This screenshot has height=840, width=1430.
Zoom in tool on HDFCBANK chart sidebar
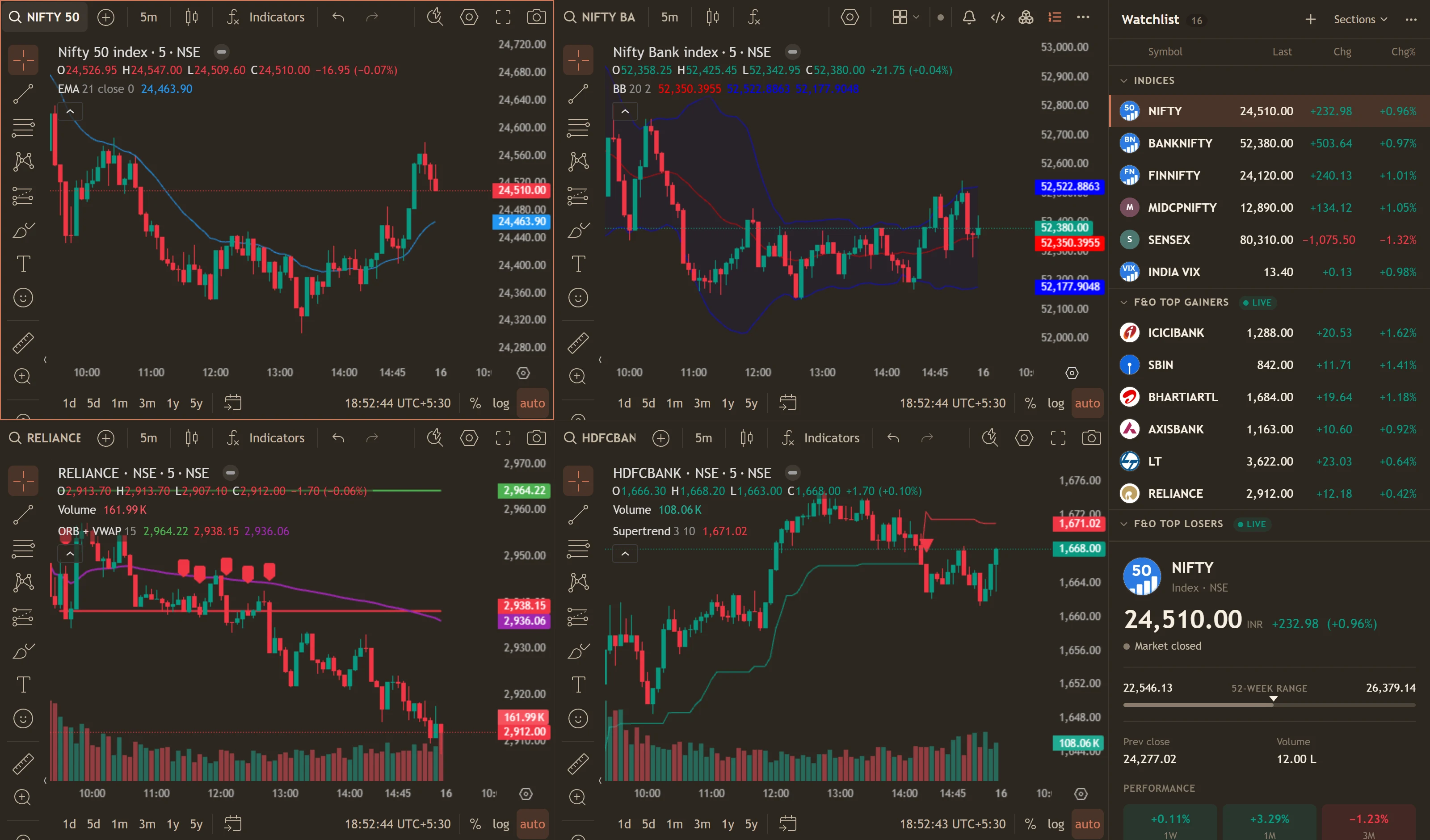pos(578,798)
